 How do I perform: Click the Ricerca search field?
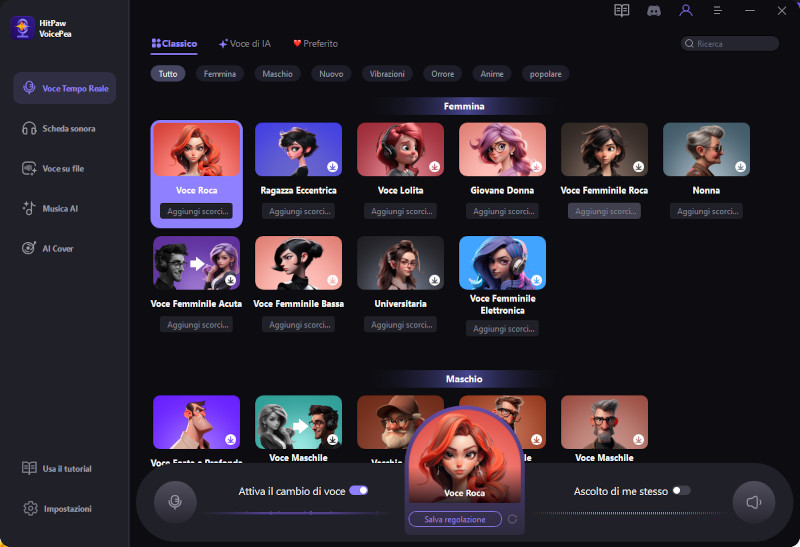[x=734, y=44]
